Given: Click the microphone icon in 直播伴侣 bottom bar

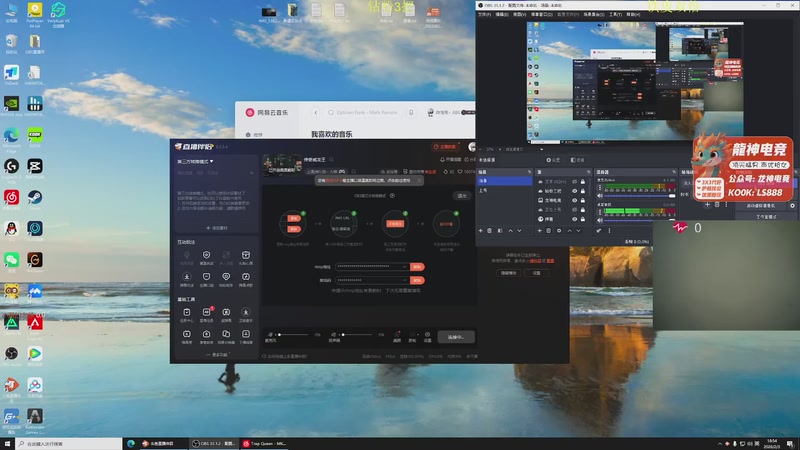Looking at the screenshot, I should click(270, 335).
